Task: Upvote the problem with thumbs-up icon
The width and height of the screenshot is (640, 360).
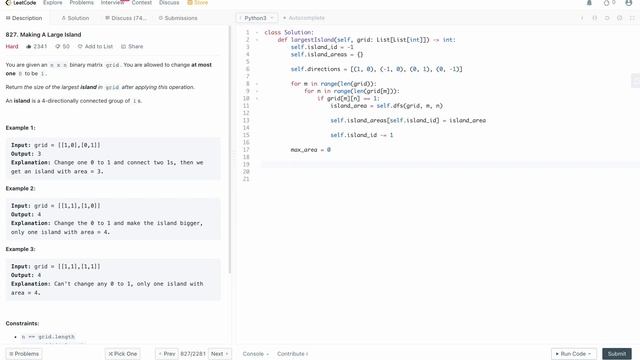Action: tap(29, 47)
